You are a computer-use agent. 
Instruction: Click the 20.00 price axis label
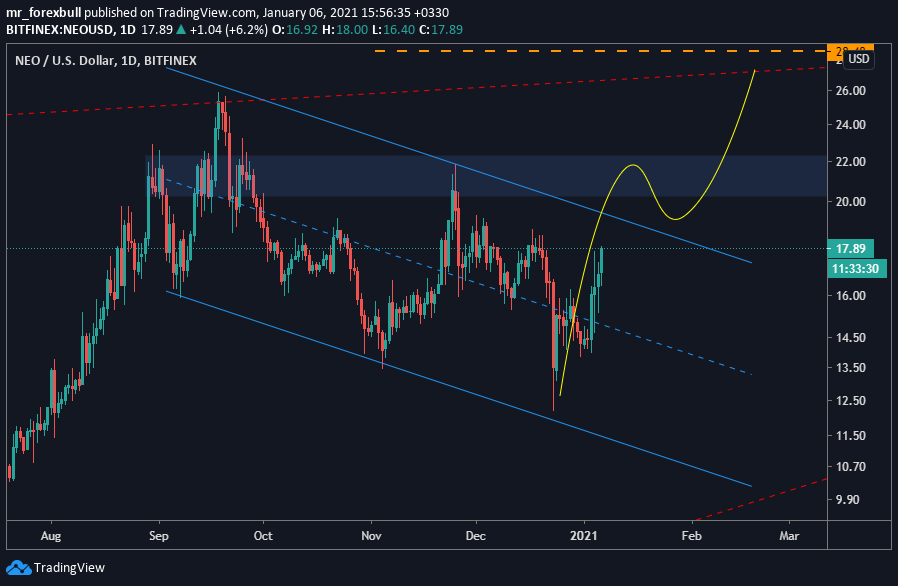click(850, 201)
